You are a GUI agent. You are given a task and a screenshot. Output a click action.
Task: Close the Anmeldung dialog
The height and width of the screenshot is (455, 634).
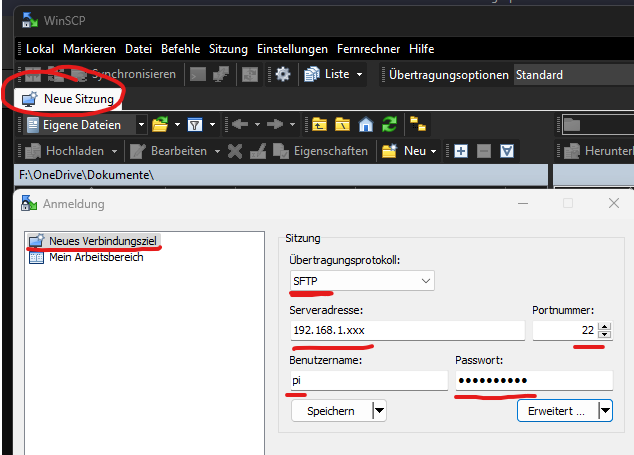614,203
